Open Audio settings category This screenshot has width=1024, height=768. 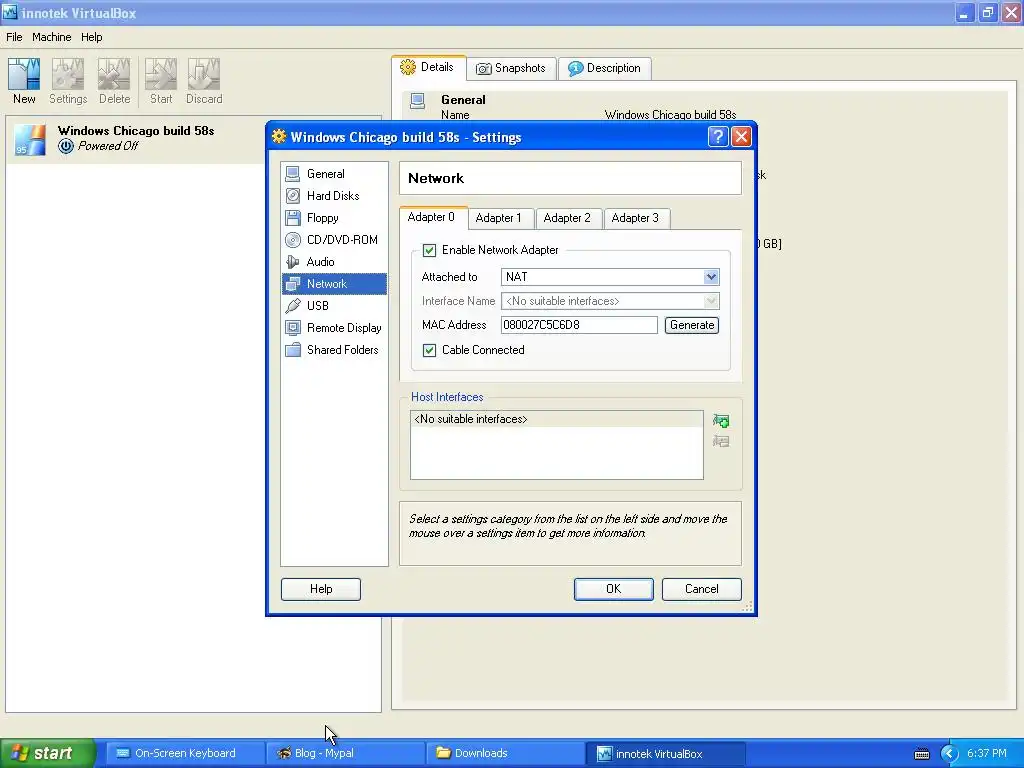pyautogui.click(x=334, y=262)
